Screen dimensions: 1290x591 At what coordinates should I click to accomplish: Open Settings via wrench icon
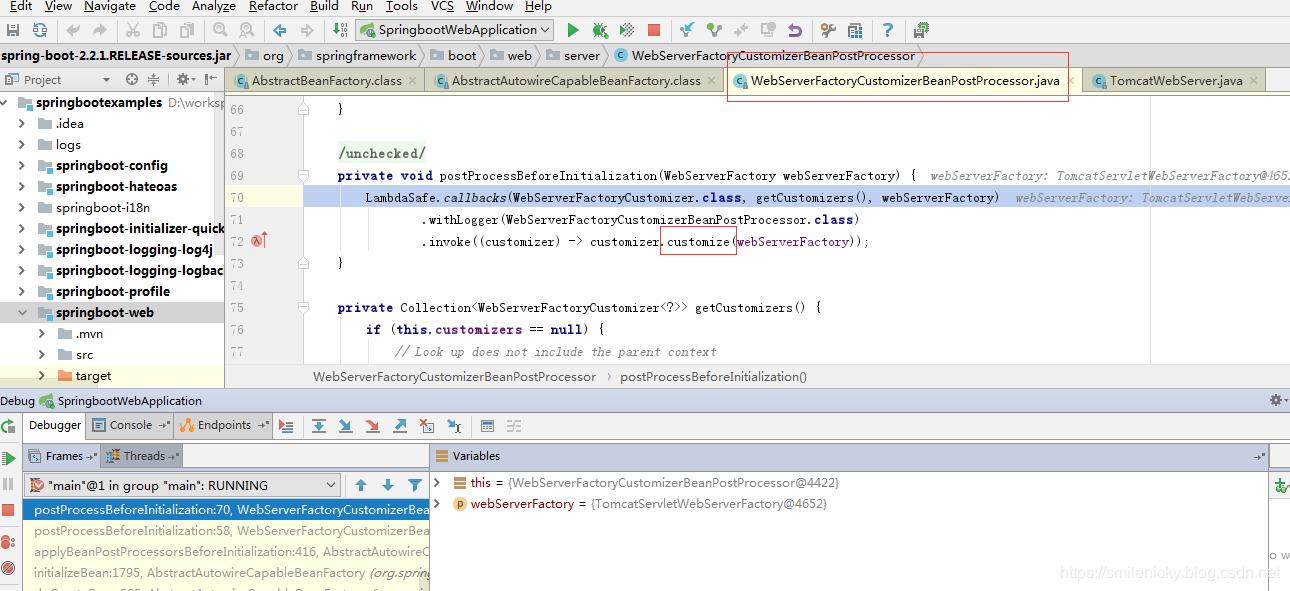coord(828,30)
